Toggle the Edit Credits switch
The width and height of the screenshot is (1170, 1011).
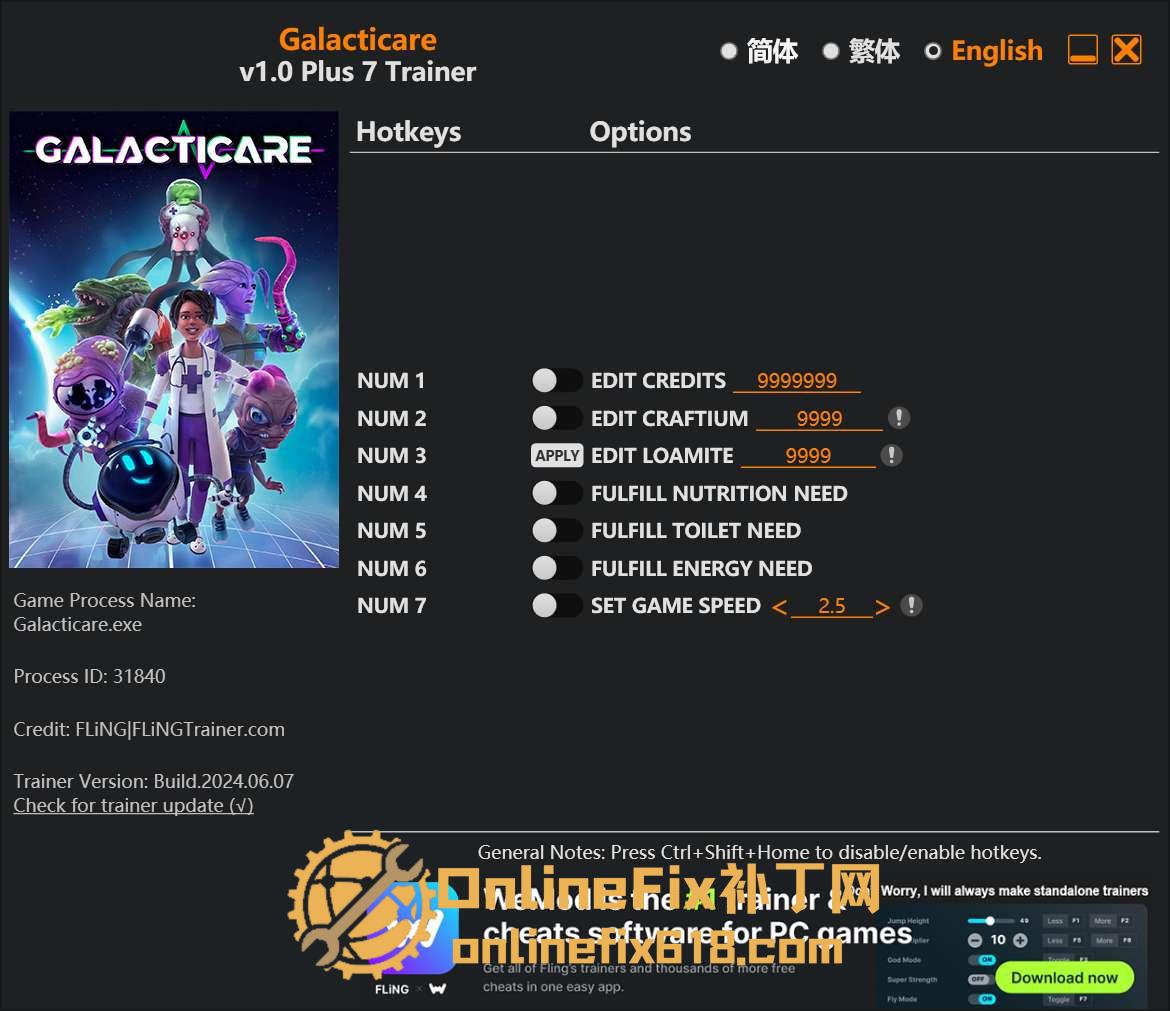tap(557, 381)
